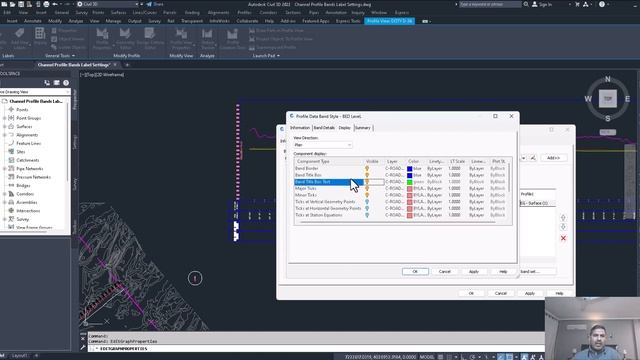Toggle visibility lightbulb for Band Title Box Text
Image resolution: width=640 pixels, height=360 pixels.
pos(367,182)
